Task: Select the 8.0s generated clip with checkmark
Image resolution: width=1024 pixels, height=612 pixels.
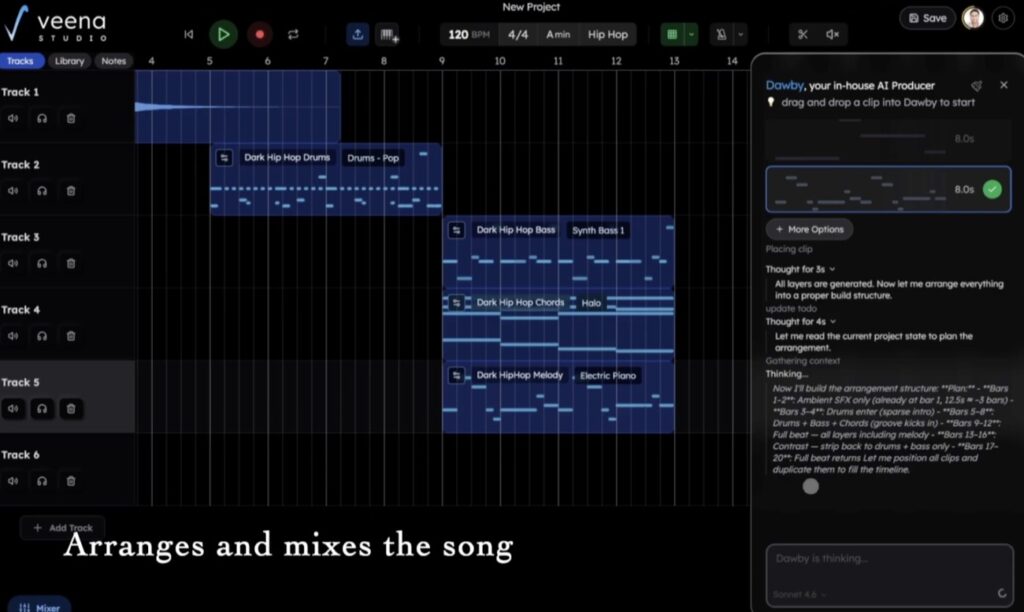Action: click(x=888, y=189)
